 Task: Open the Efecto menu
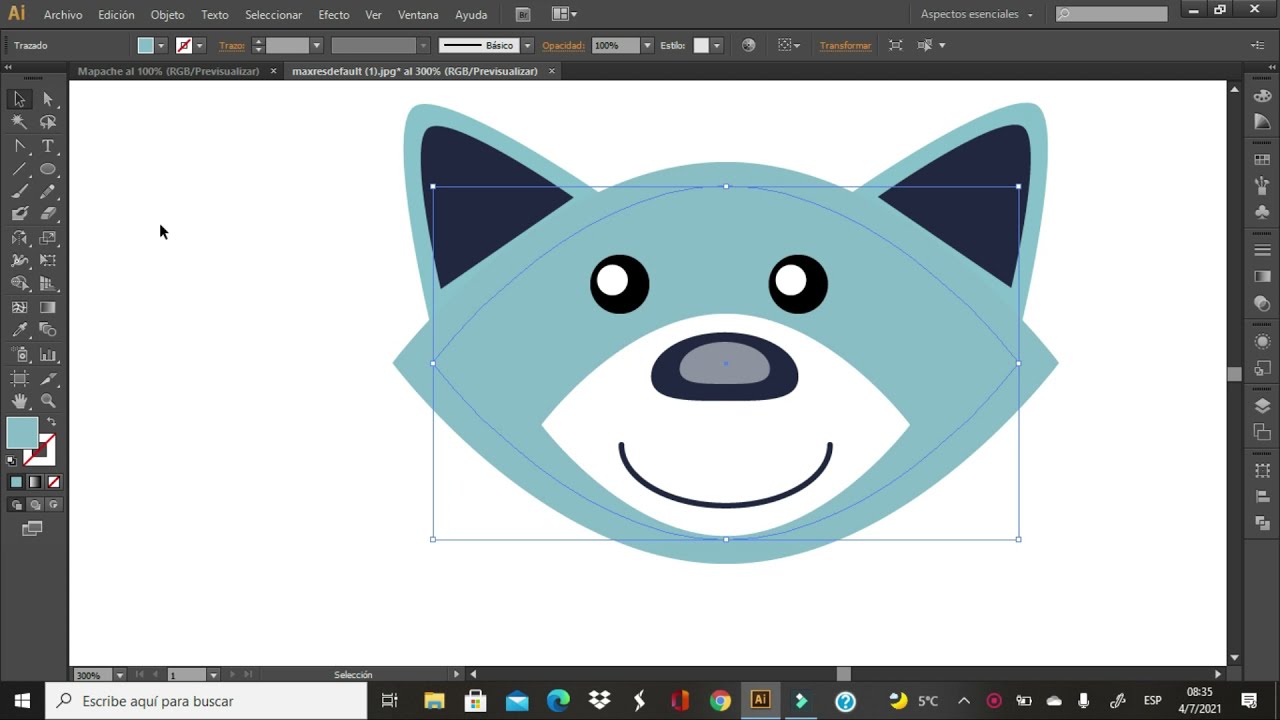334,15
